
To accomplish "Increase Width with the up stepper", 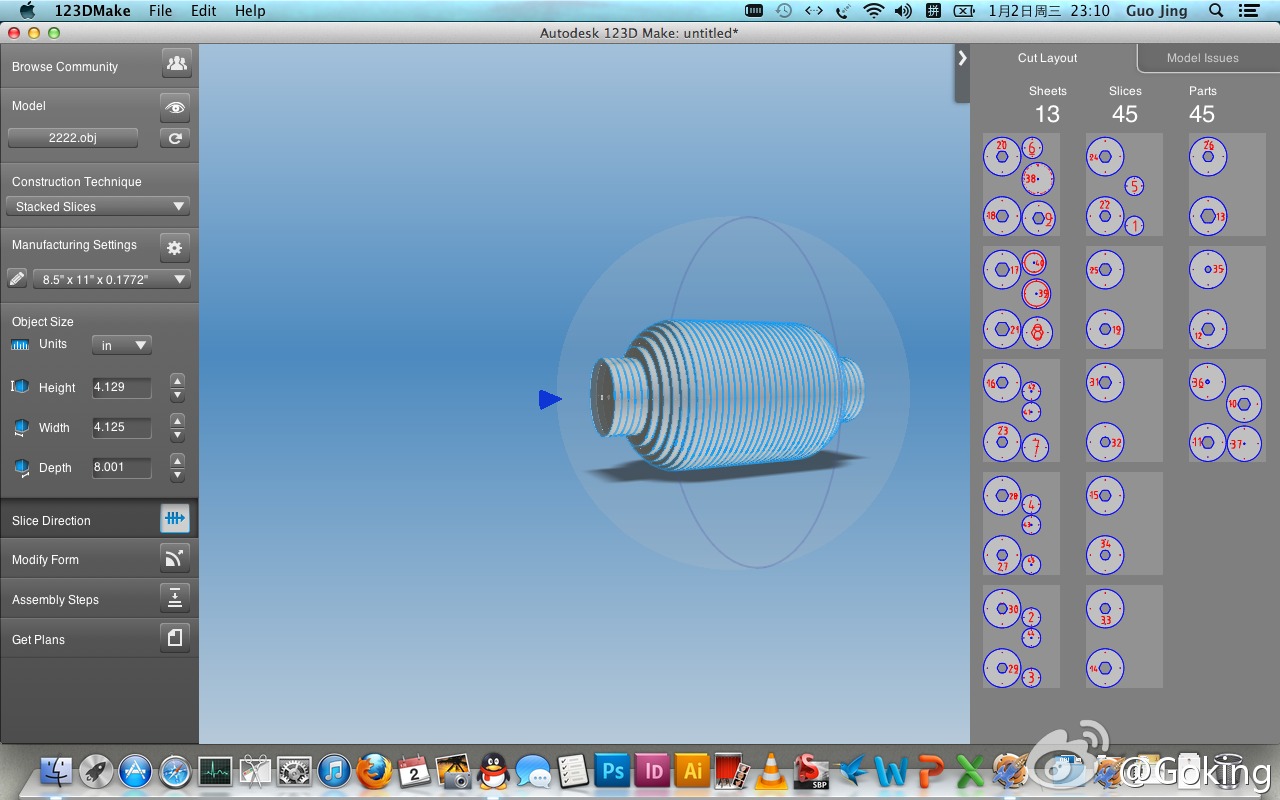I will coord(177,420).
